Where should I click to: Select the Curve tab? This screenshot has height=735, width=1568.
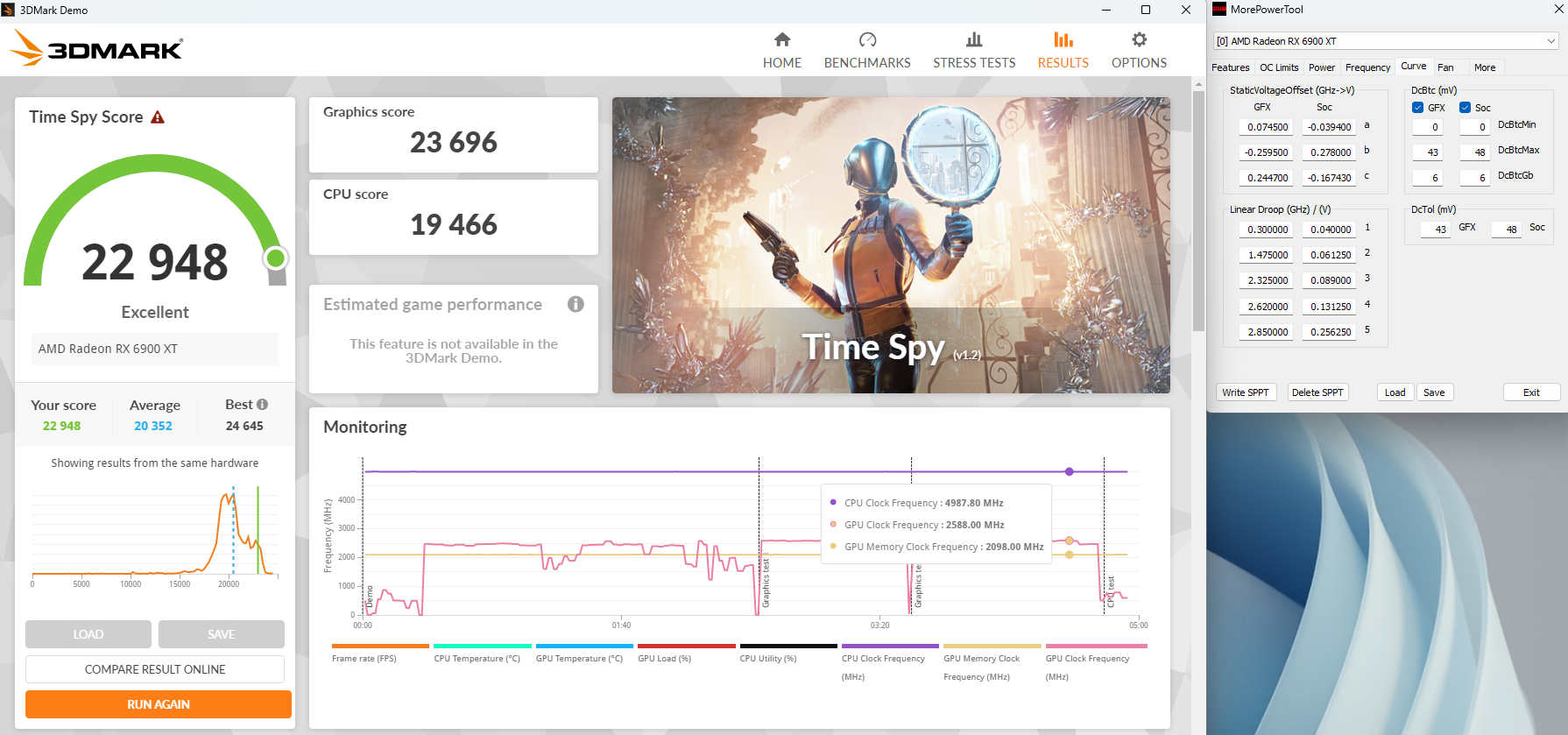coord(1413,67)
